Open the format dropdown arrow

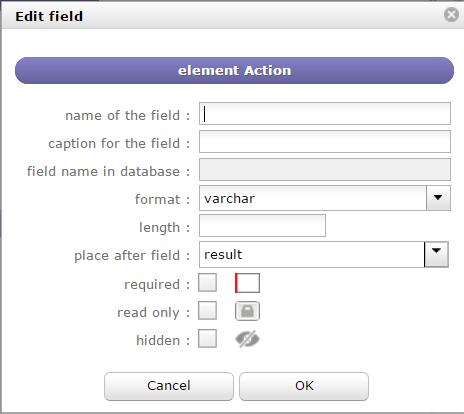tap(438, 198)
